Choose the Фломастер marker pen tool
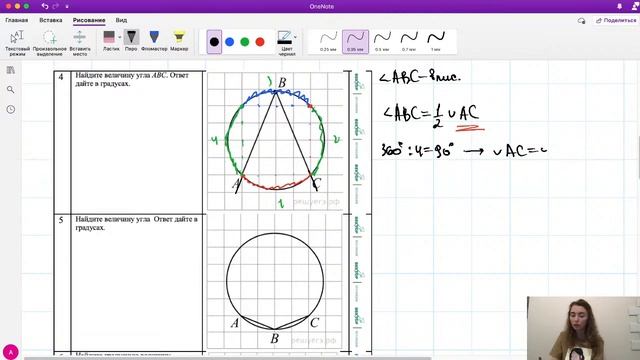 (x=154, y=41)
